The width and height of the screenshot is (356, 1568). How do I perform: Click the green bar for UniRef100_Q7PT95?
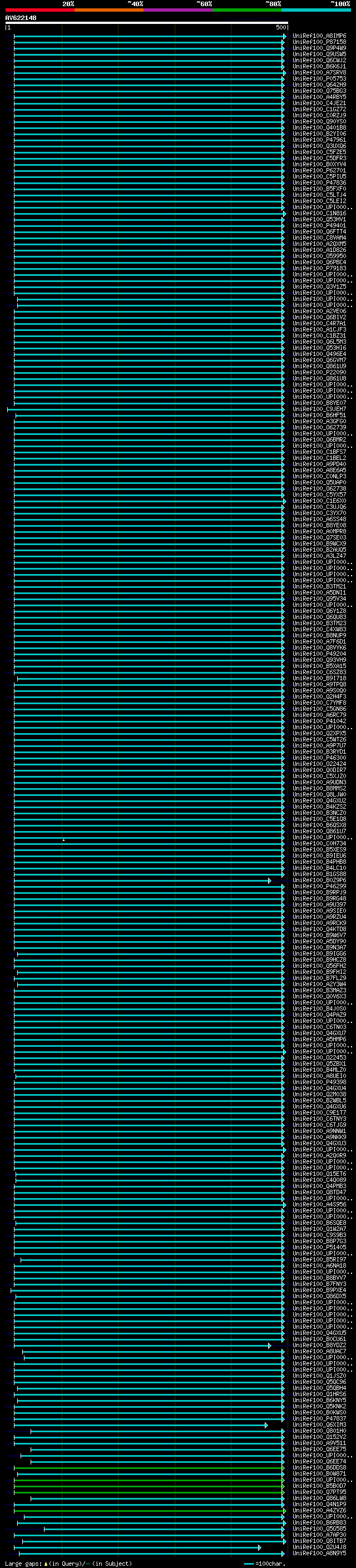(x=149, y=1492)
